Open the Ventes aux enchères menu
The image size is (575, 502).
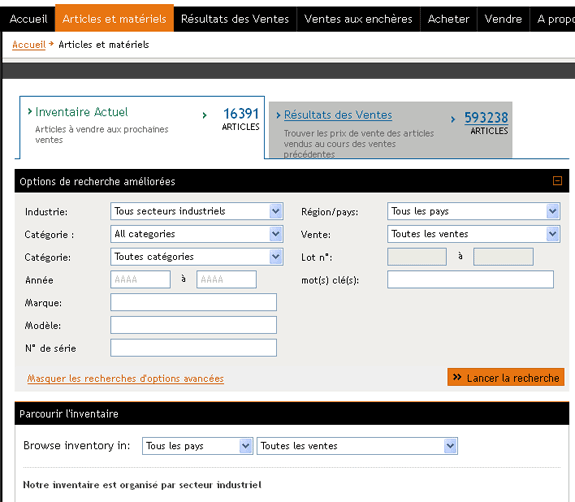[358, 19]
